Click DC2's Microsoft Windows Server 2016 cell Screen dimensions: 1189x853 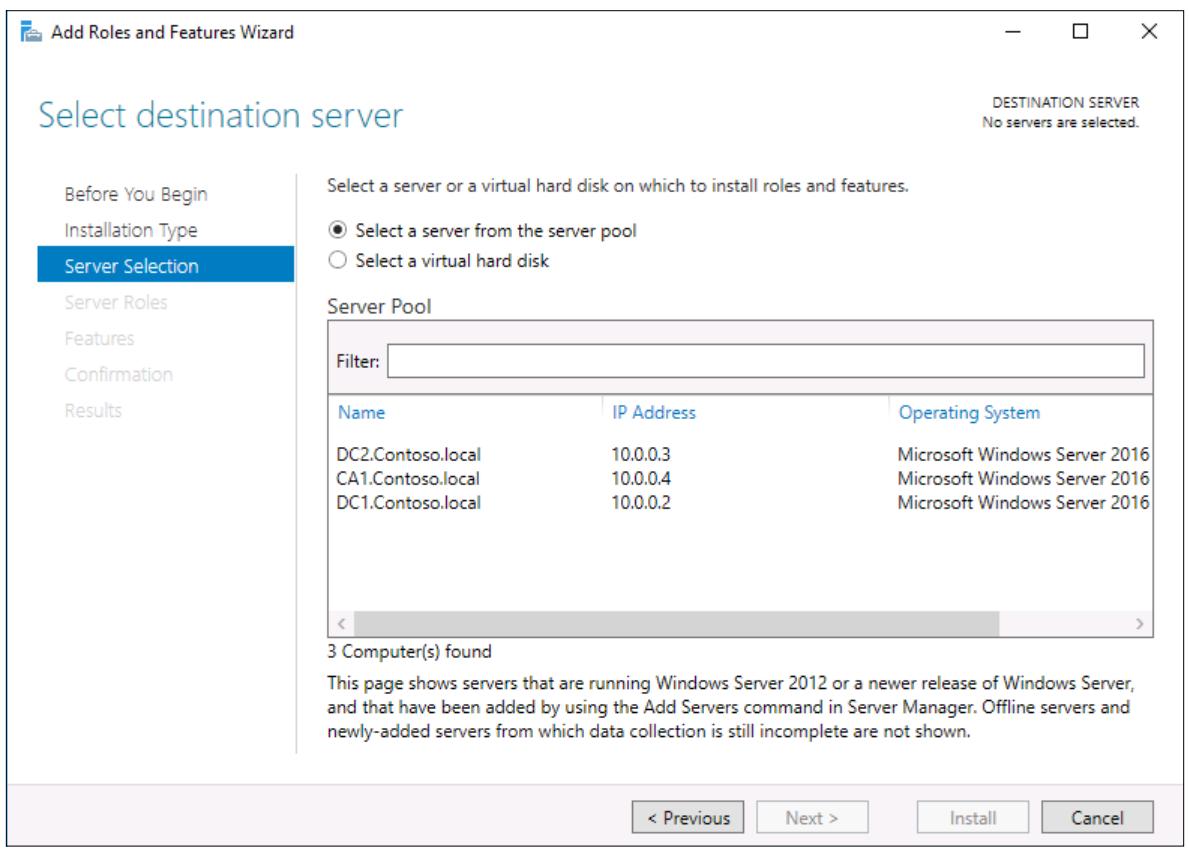1024,454
